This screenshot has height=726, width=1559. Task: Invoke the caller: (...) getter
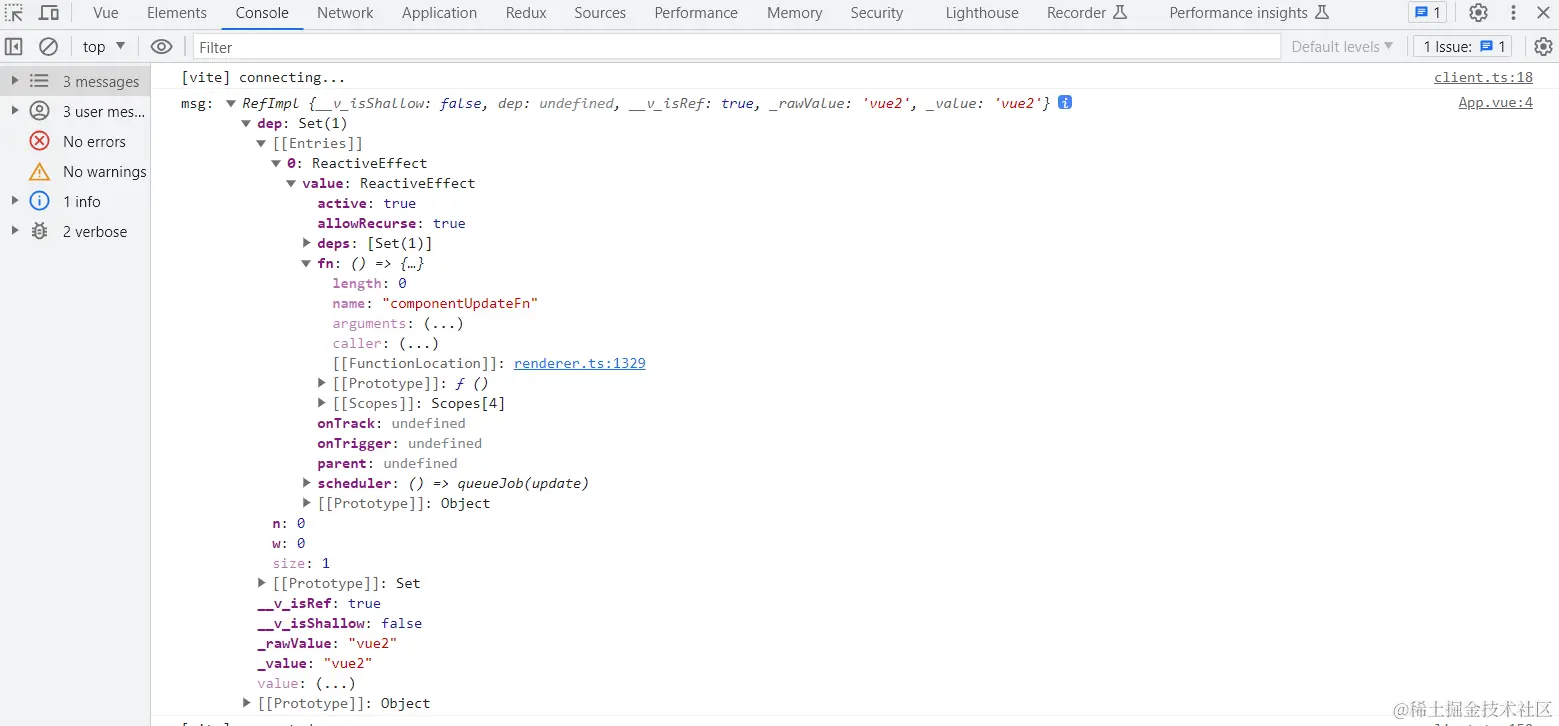[x=419, y=343]
